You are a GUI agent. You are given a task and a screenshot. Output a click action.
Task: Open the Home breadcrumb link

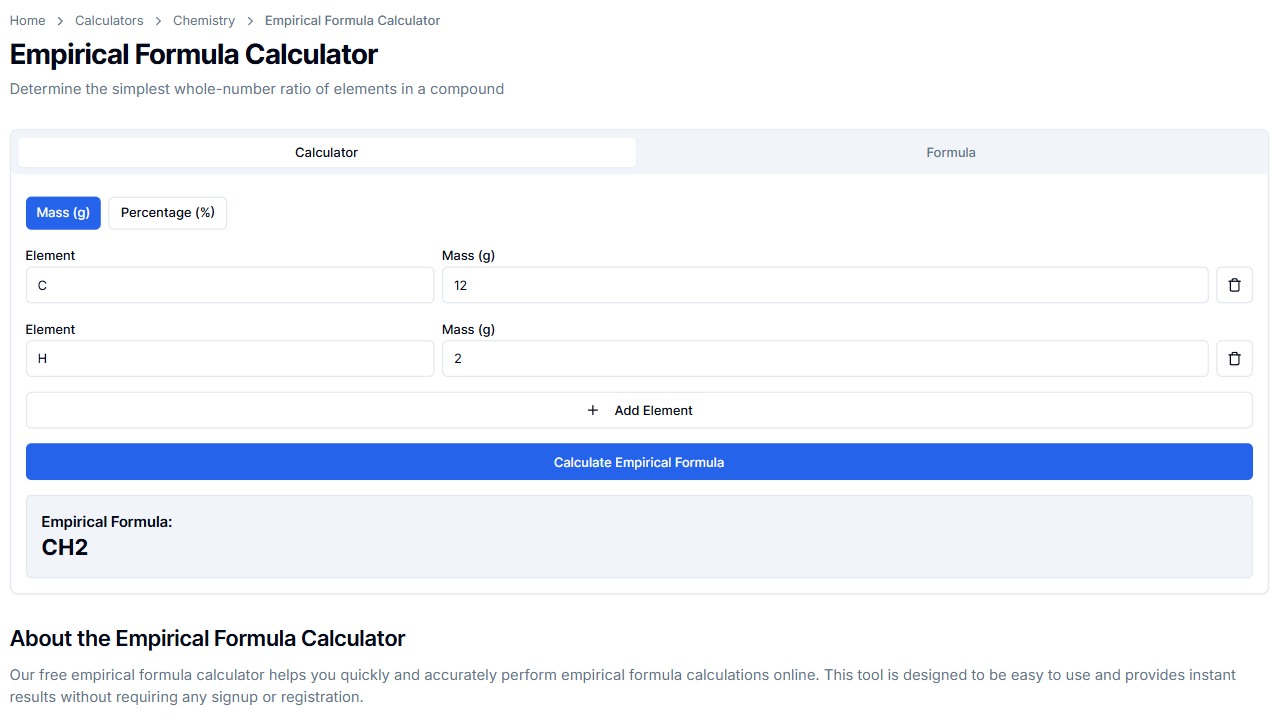click(27, 20)
